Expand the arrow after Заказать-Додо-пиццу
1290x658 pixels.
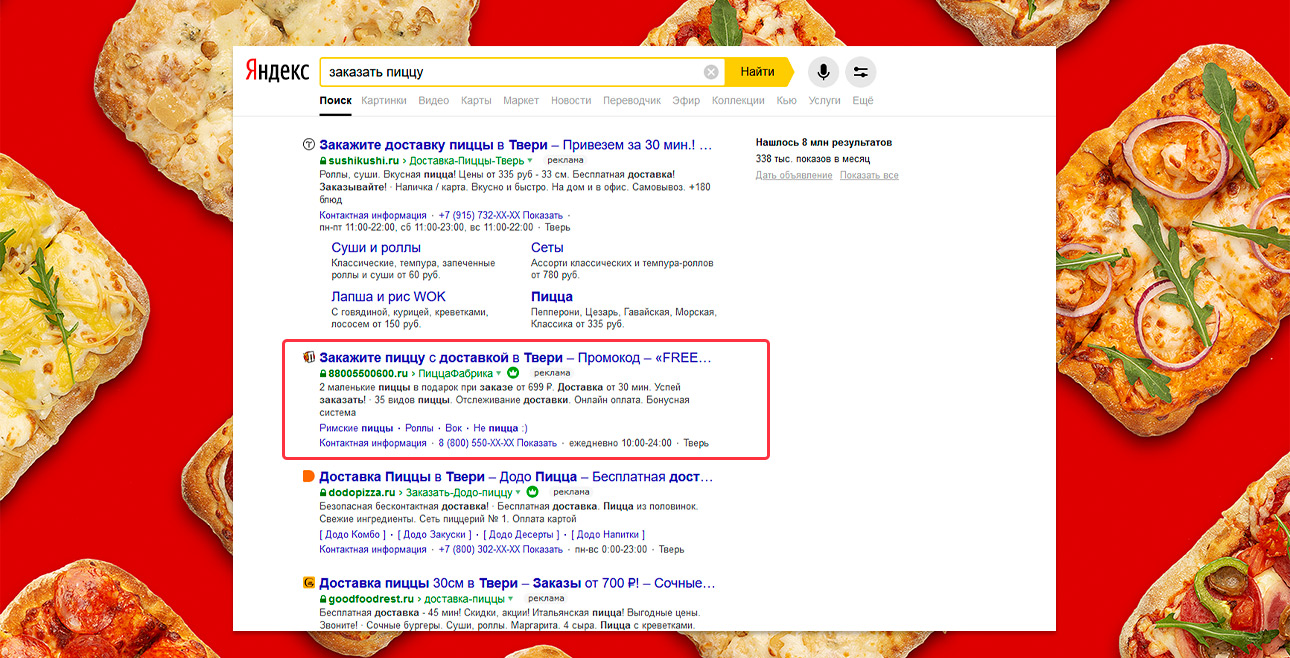point(517,493)
